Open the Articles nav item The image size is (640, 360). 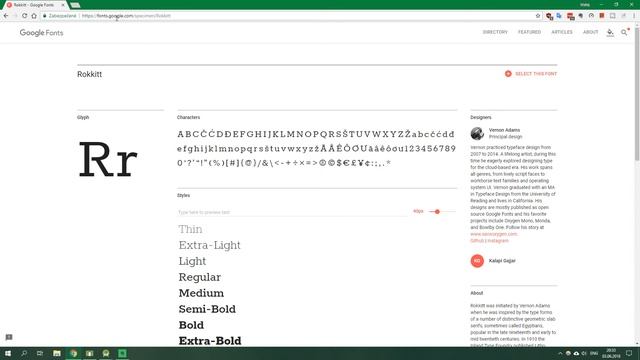click(562, 32)
